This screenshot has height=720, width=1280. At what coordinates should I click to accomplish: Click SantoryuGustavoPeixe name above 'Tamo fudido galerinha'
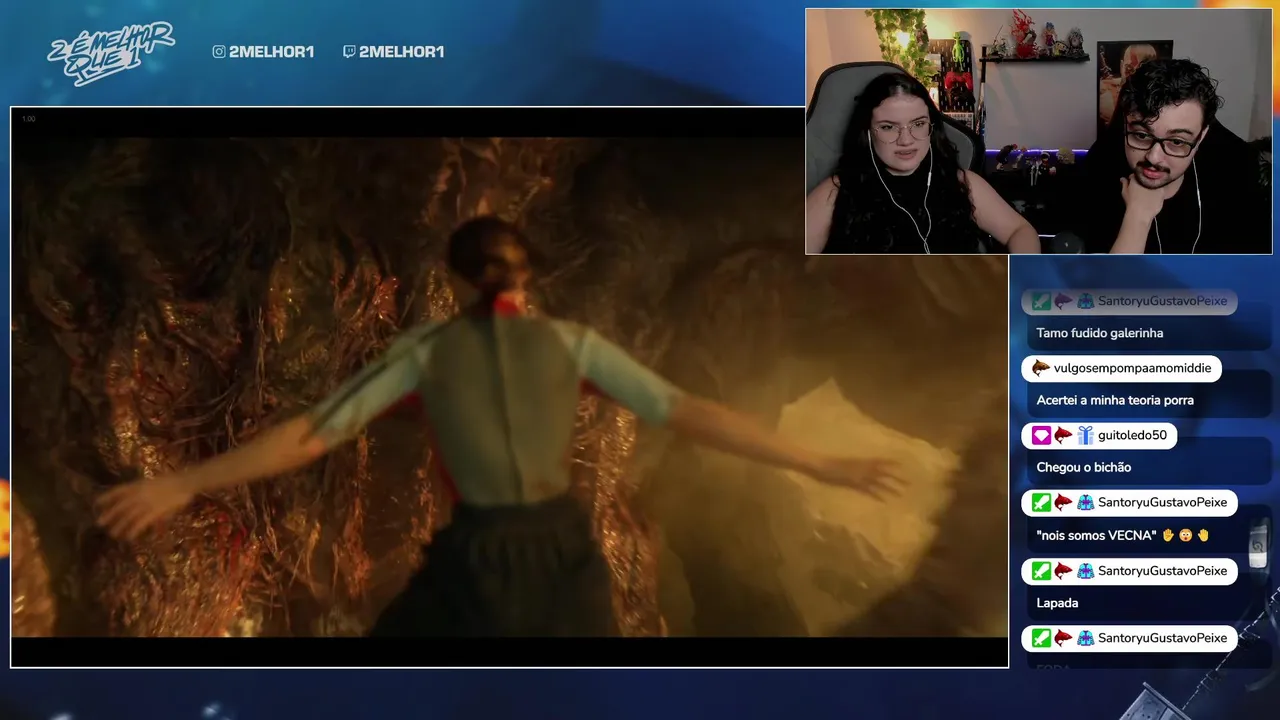coord(1162,301)
